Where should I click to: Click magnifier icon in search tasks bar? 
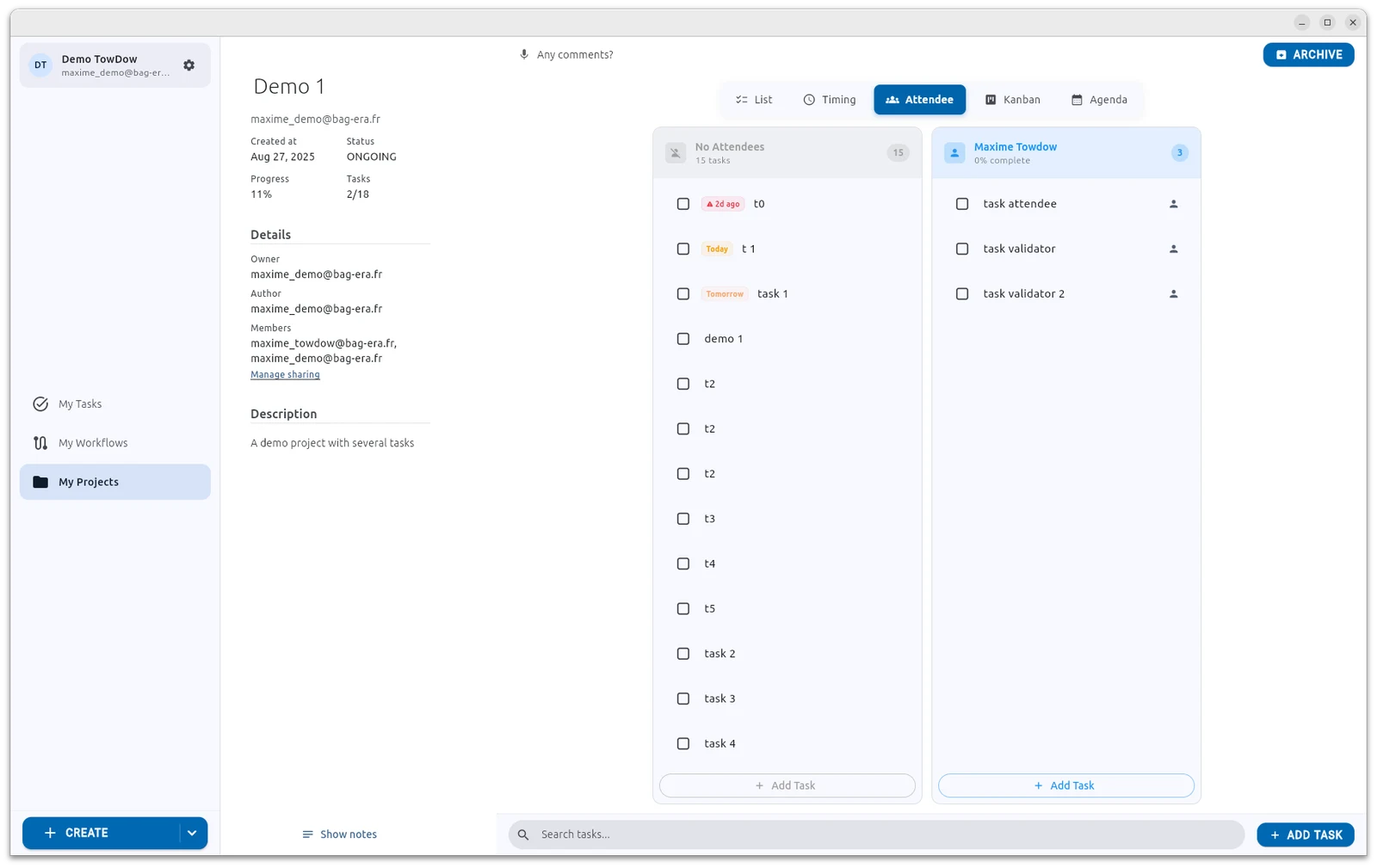point(523,834)
